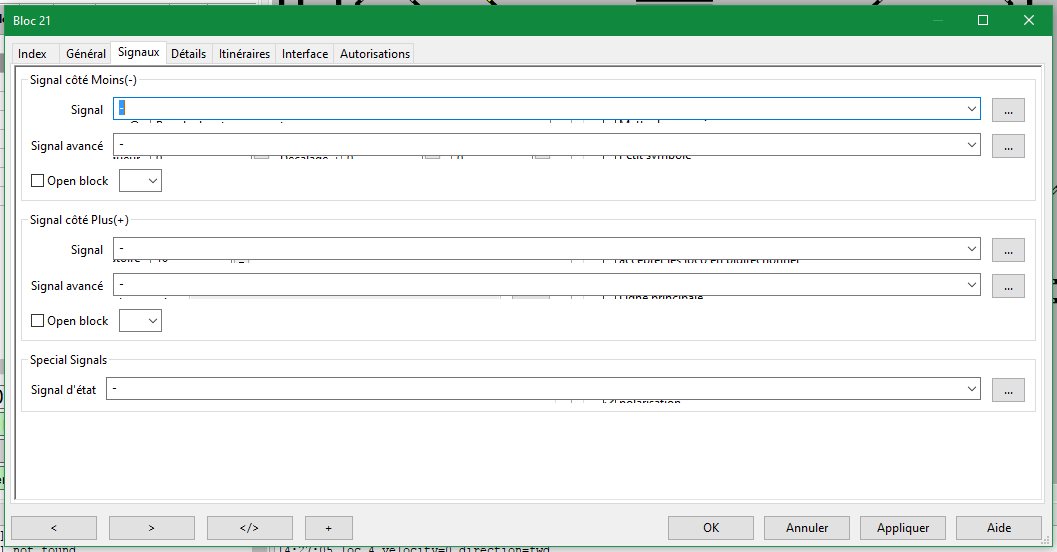This screenshot has height=552, width=1057.
Task: Click the browse button for Minus side Signal avancé
Action: point(1008,146)
